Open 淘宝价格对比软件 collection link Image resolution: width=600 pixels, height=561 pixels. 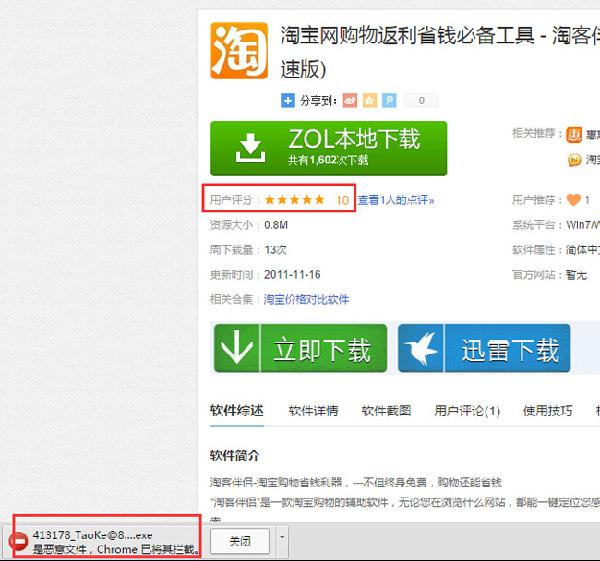tap(306, 299)
